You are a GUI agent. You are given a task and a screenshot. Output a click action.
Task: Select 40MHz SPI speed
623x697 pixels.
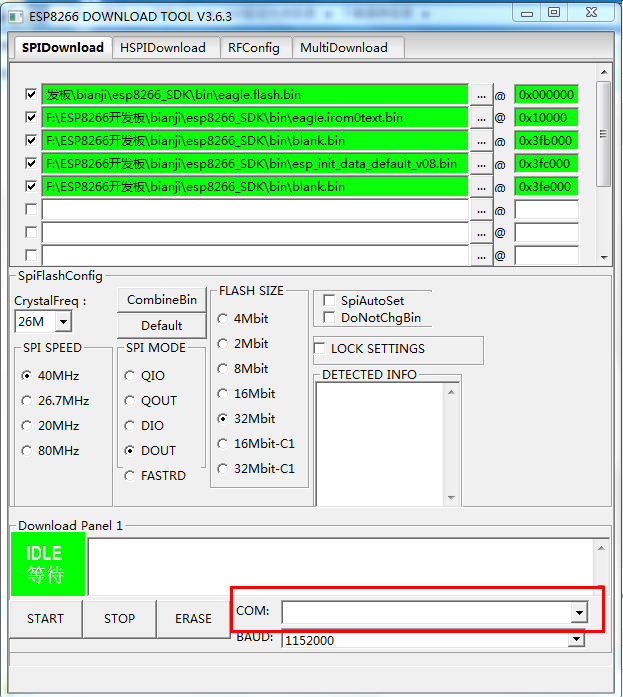point(27,376)
